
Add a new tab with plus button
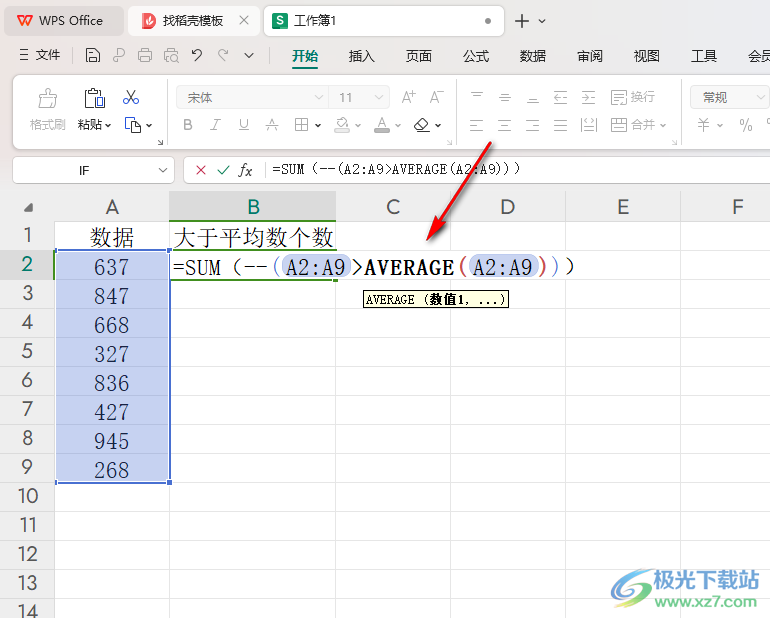[522, 21]
